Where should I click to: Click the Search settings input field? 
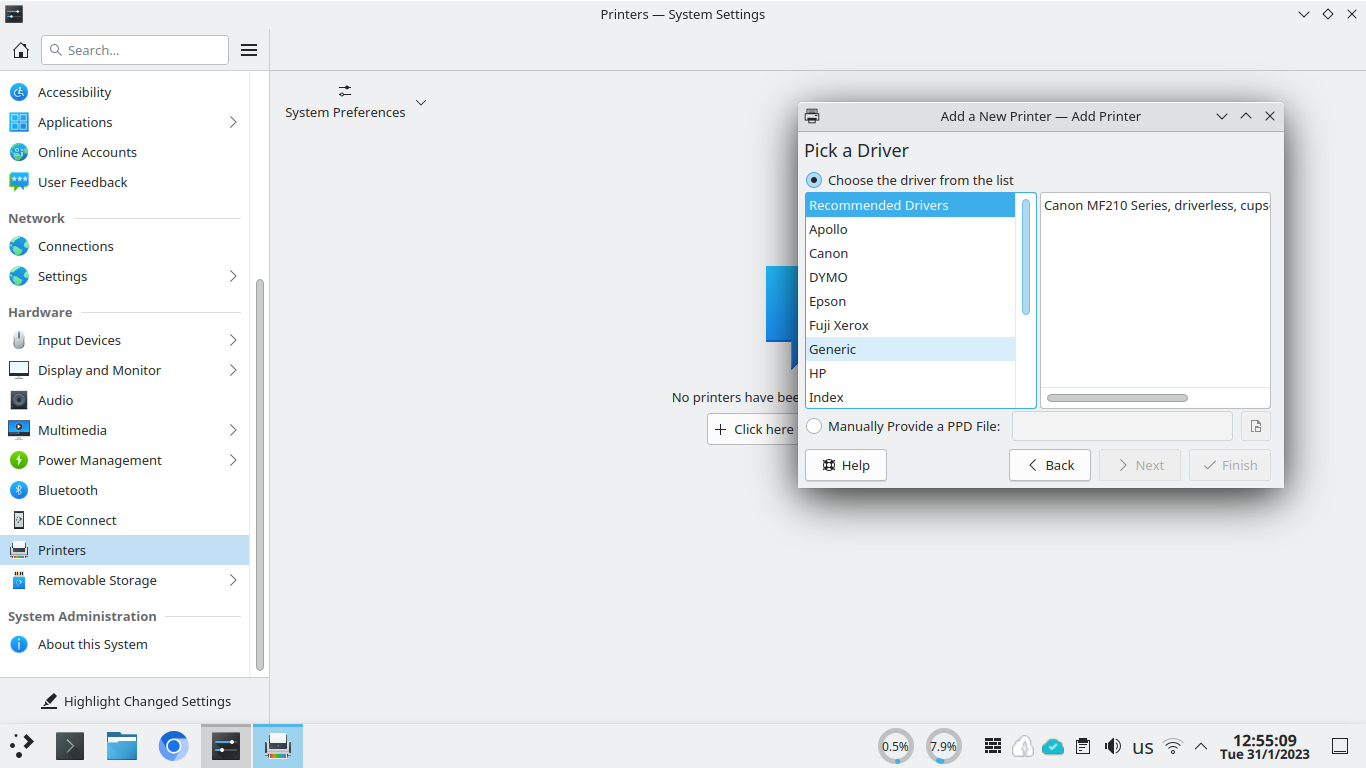pyautogui.click(x=135, y=50)
